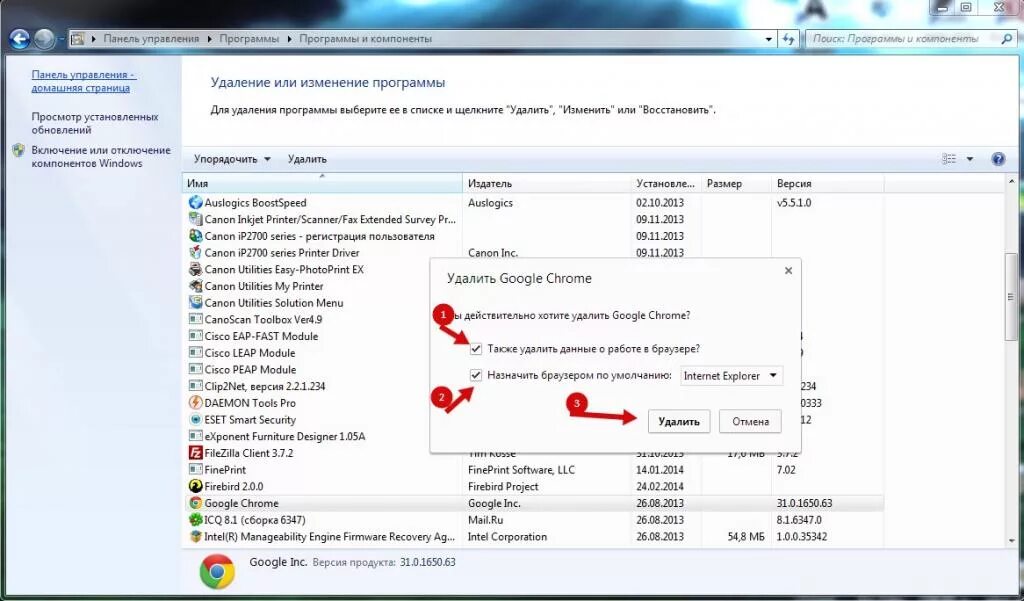Expand the Программы breadcrumb arrow
Image resolution: width=1024 pixels, height=601 pixels.
tap(289, 39)
